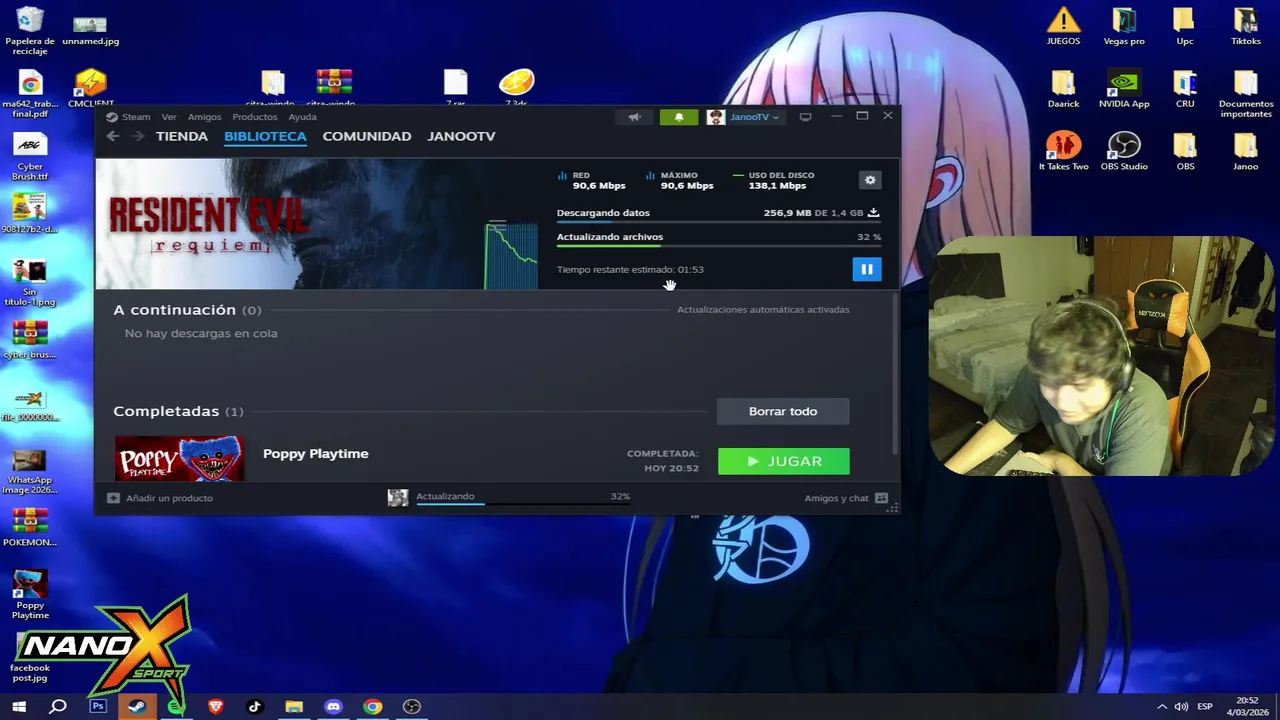The height and width of the screenshot is (720, 1280).
Task: Click the Descargando datos progress bar
Action: click(x=719, y=222)
